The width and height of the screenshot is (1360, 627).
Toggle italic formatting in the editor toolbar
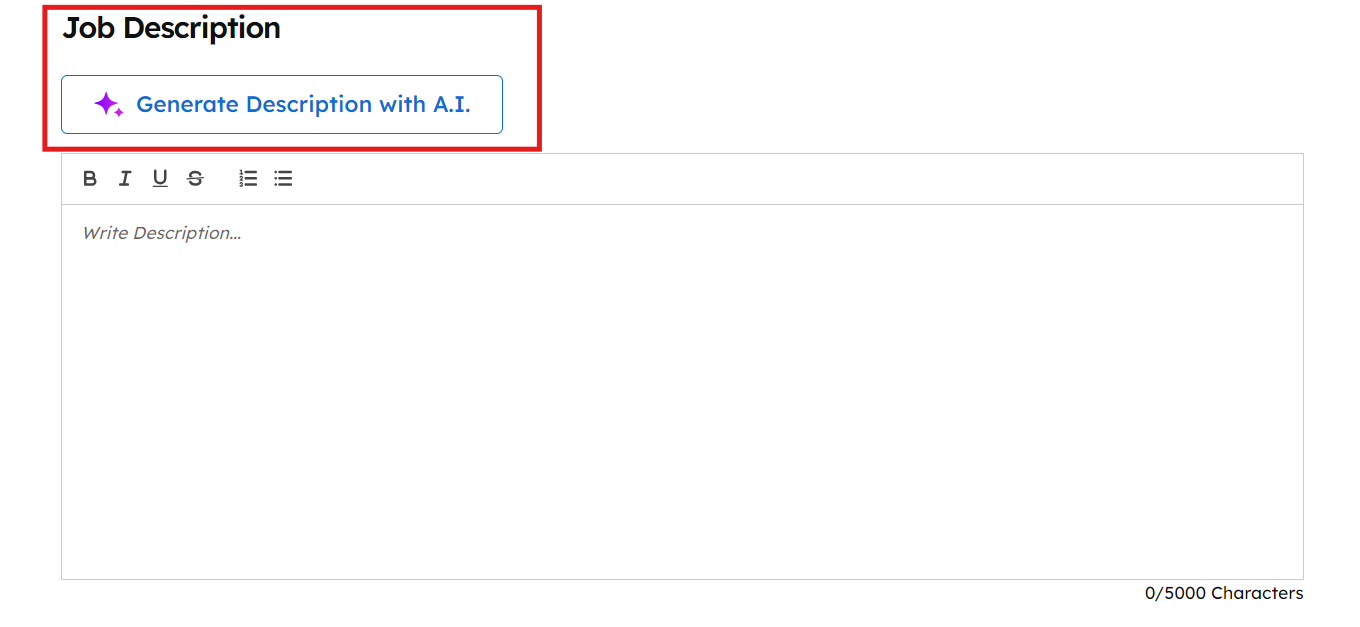(x=125, y=179)
